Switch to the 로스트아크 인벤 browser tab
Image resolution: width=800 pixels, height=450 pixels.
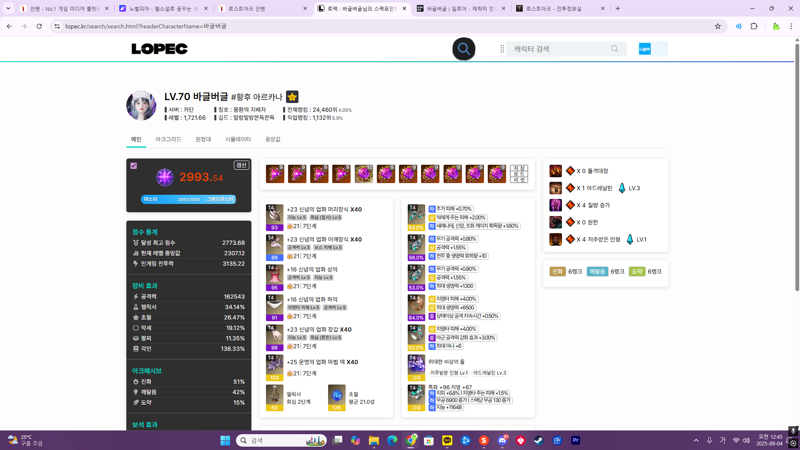click(262, 9)
